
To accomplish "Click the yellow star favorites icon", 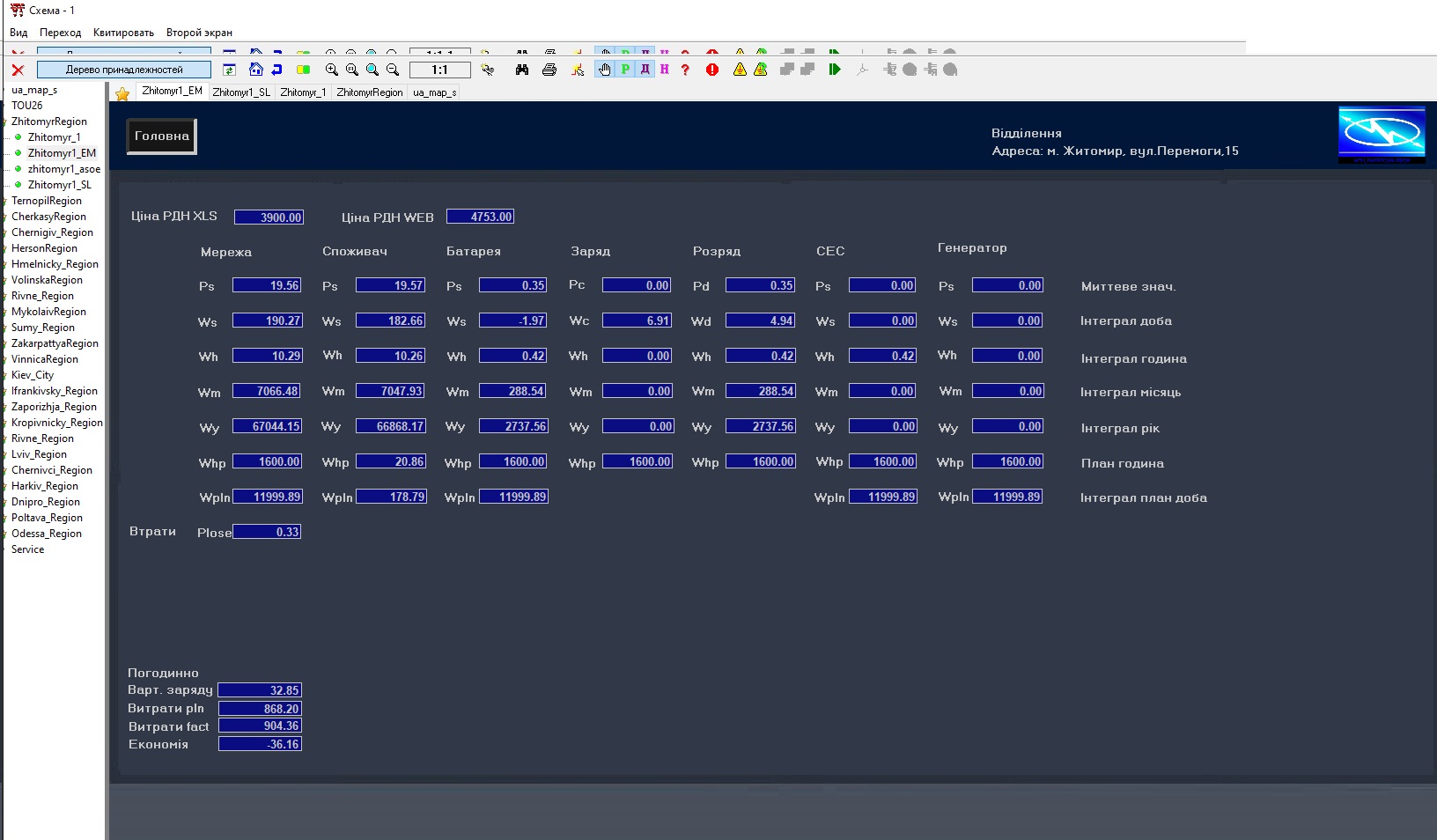I will 122,93.
